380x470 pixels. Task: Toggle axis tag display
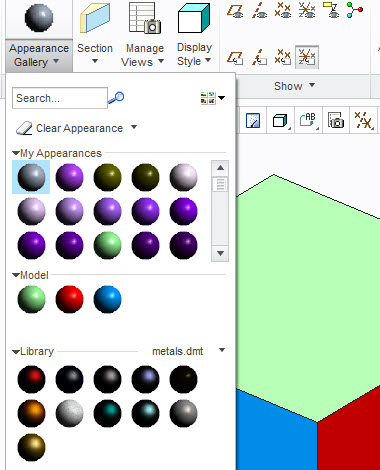coord(259,57)
